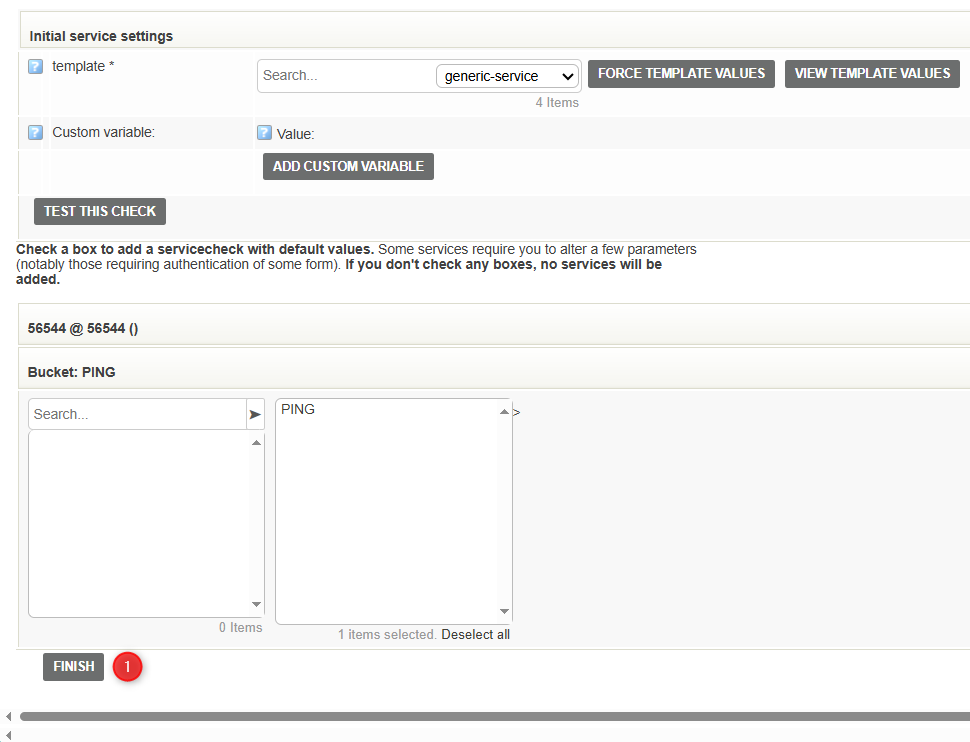The width and height of the screenshot is (970, 742).
Task: Click the Deselect all link
Action: (475, 634)
